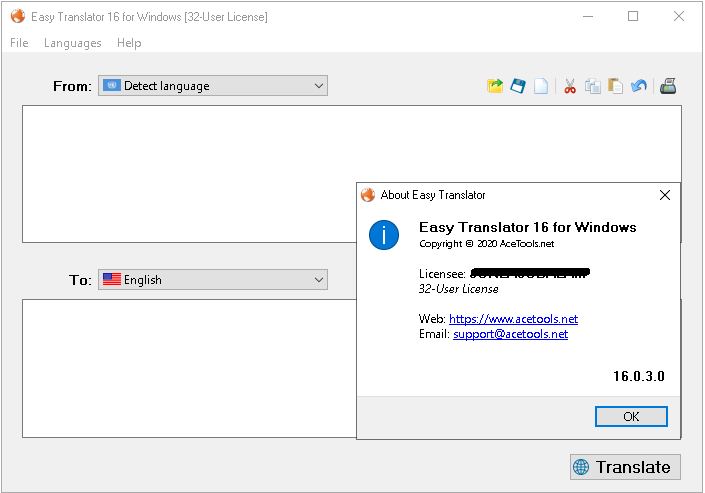The image size is (705, 493).
Task: Click the Copyright 2020 AceTools.net text
Action: (486, 244)
